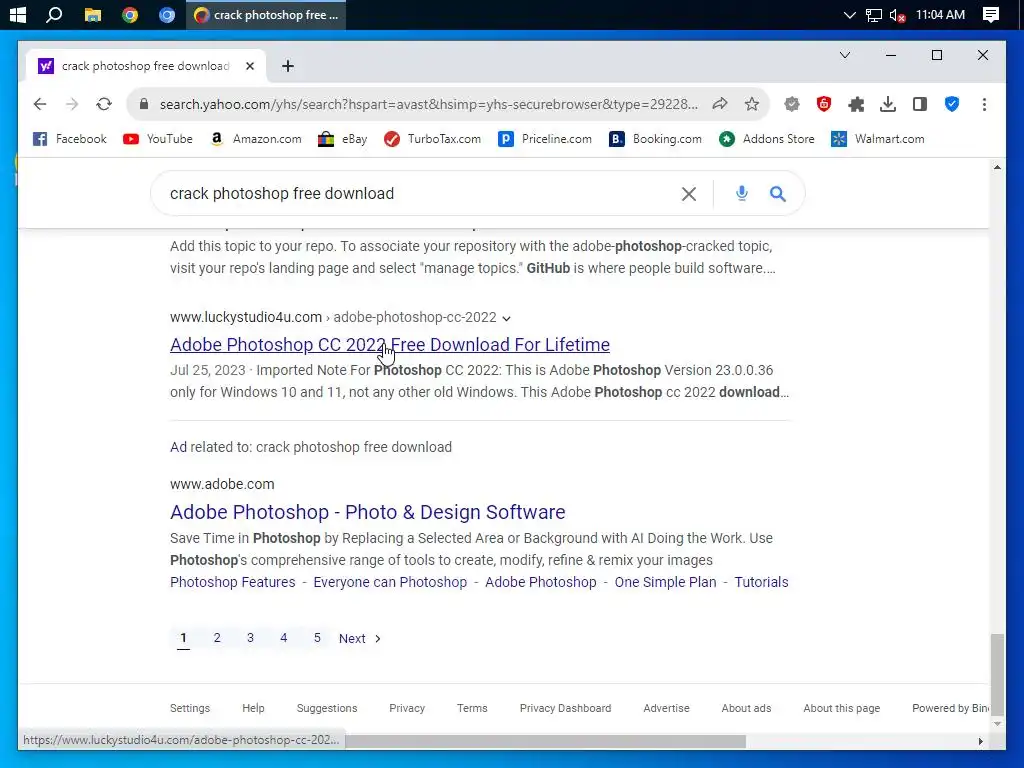The image size is (1024, 768).
Task: Open the eBay bookmark
Action: click(342, 139)
